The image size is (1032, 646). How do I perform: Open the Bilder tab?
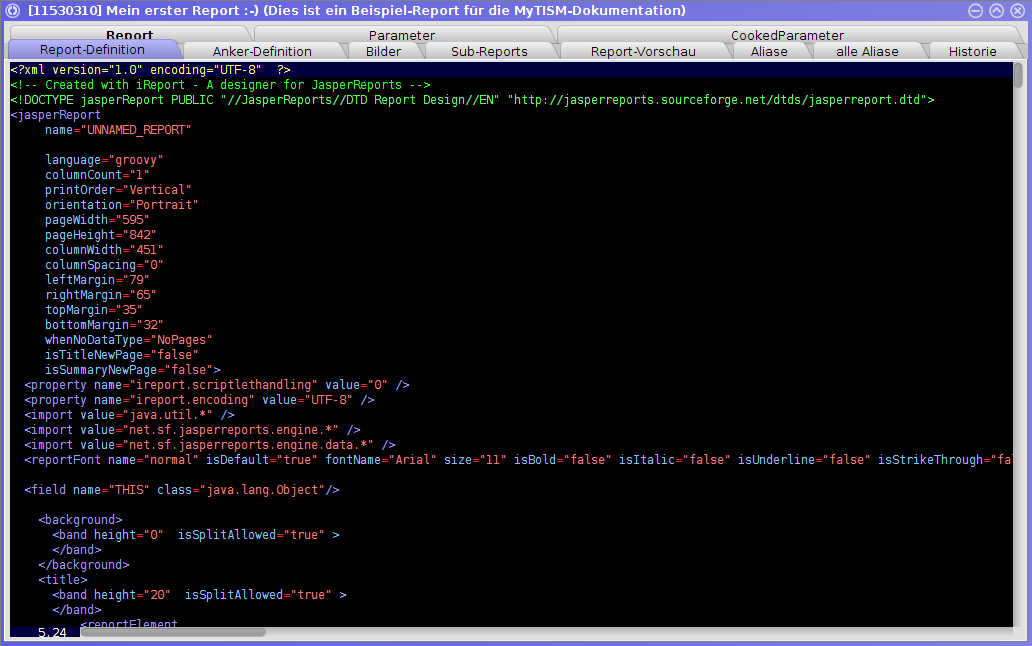(x=383, y=51)
